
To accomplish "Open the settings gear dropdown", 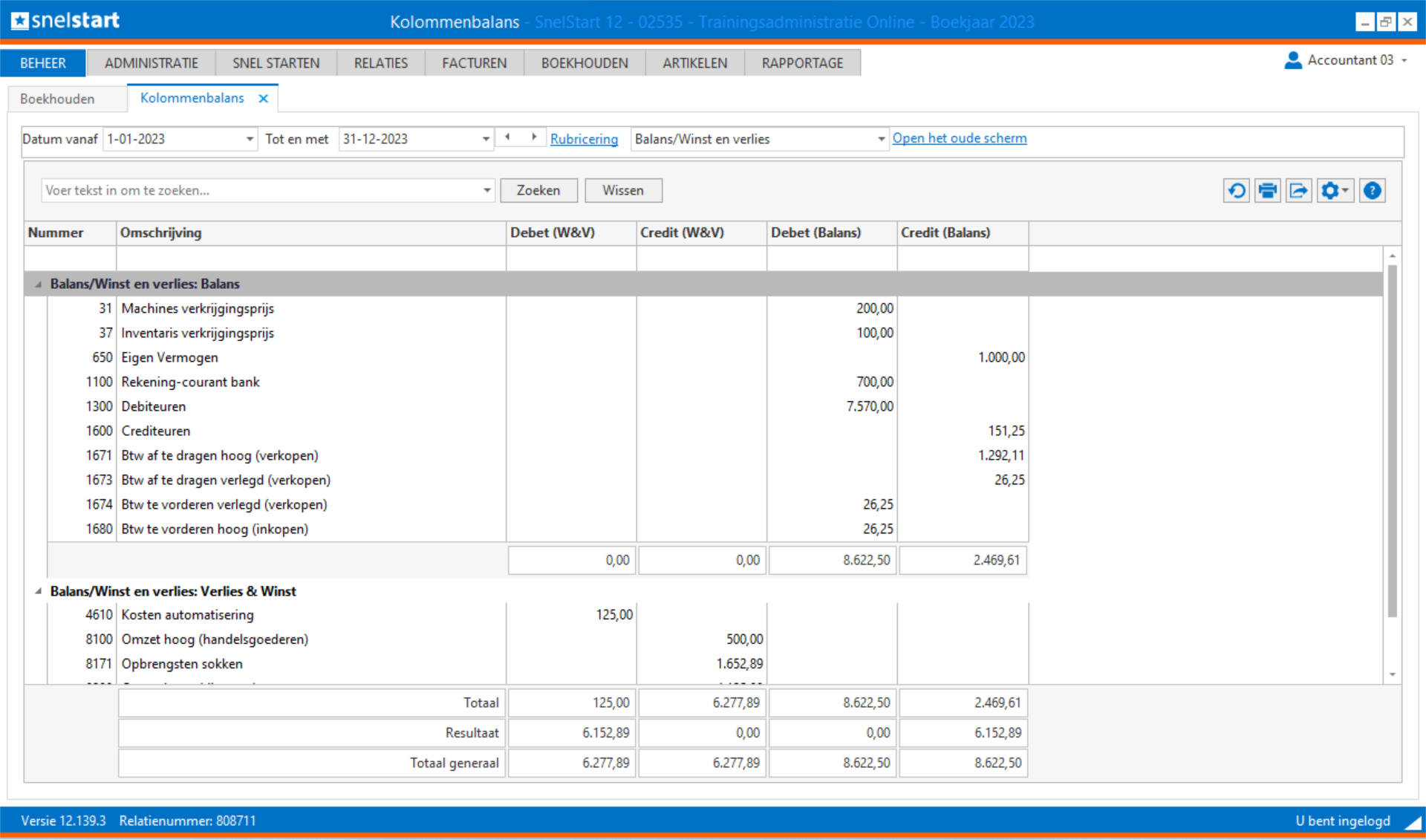I will point(1335,191).
